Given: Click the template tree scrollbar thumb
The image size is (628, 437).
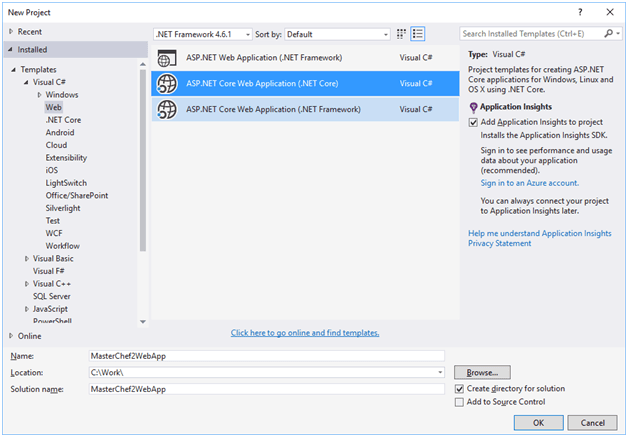Looking at the screenshot, I should [143, 160].
